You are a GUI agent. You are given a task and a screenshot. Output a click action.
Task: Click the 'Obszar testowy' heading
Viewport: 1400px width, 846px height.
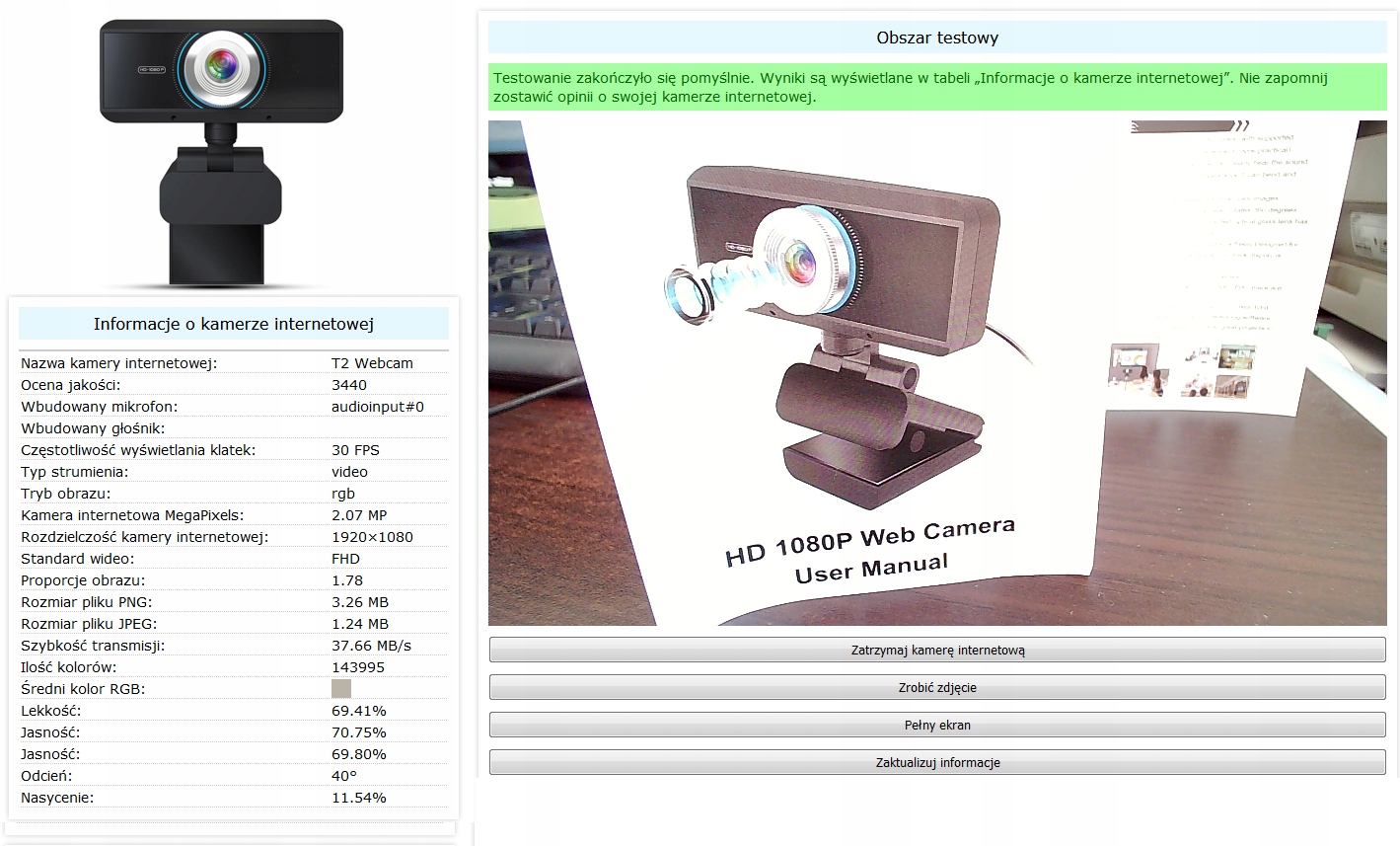tap(937, 38)
